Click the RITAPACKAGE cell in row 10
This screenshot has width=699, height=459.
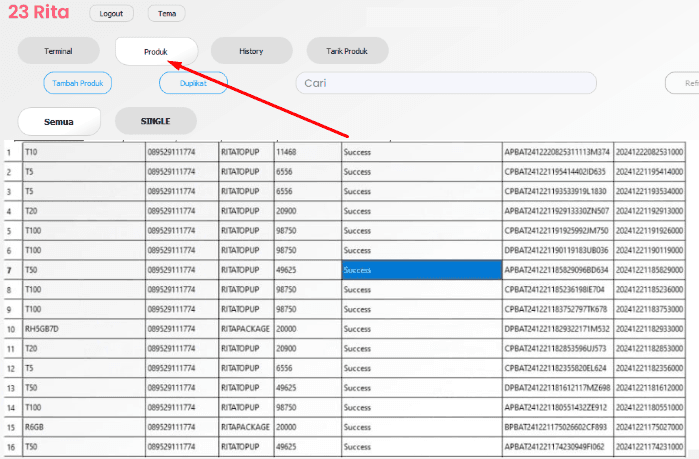tap(245, 329)
